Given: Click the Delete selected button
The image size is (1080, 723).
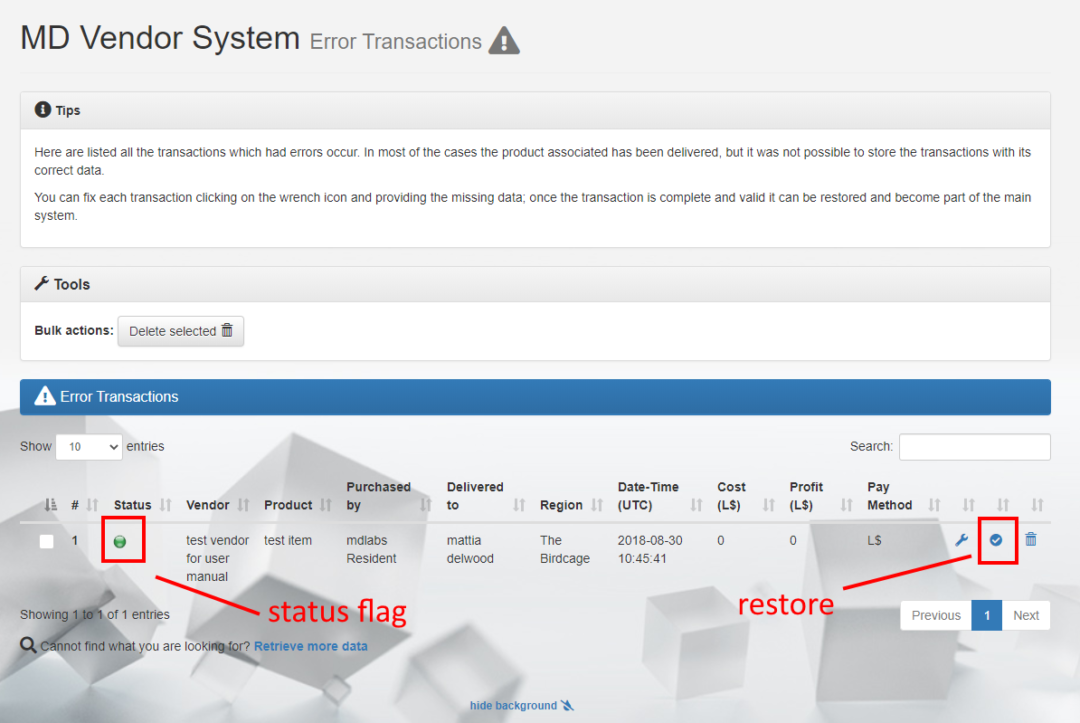Looking at the screenshot, I should (180, 331).
